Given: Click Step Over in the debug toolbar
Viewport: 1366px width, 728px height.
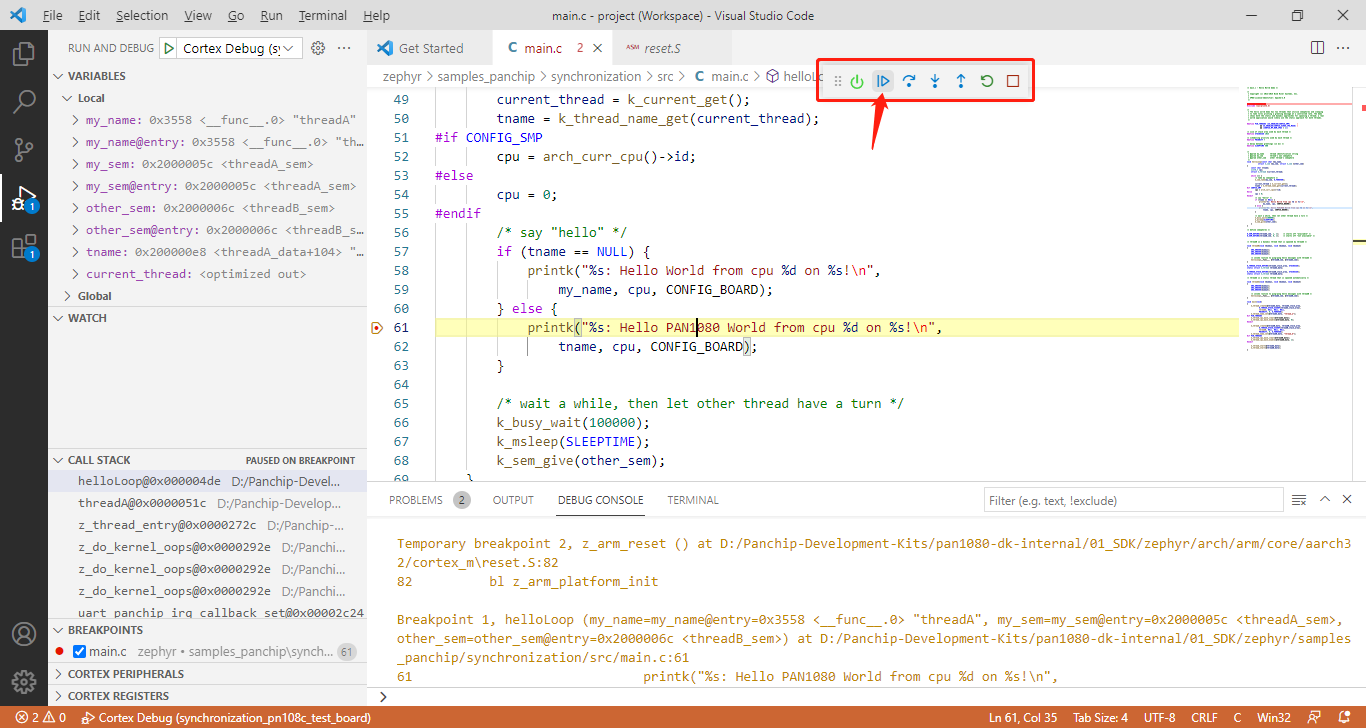Looking at the screenshot, I should click(x=909, y=81).
